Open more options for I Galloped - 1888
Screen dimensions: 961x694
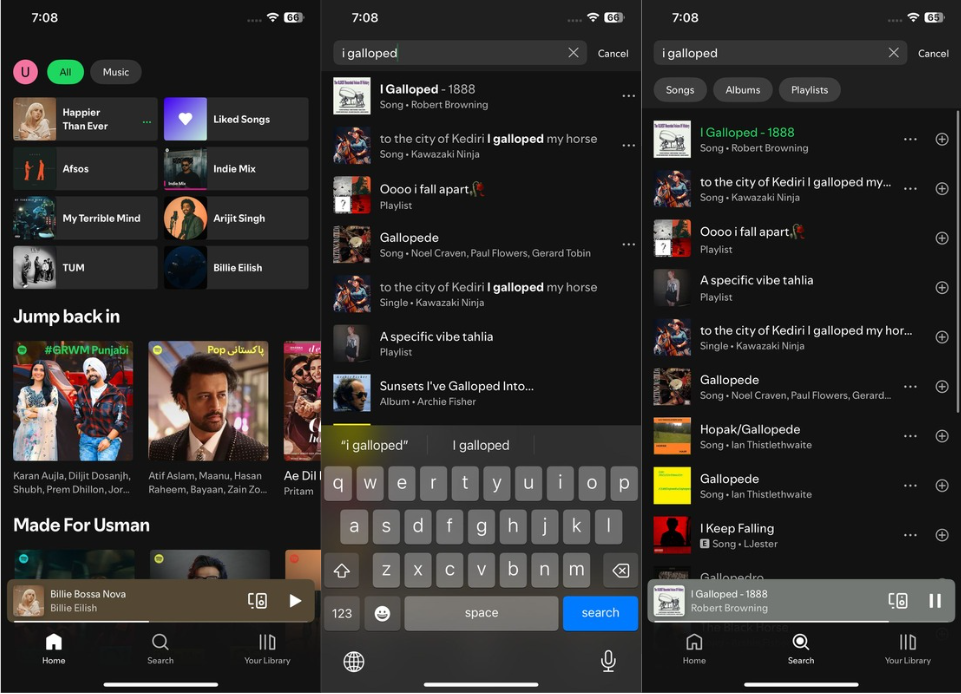629,95
